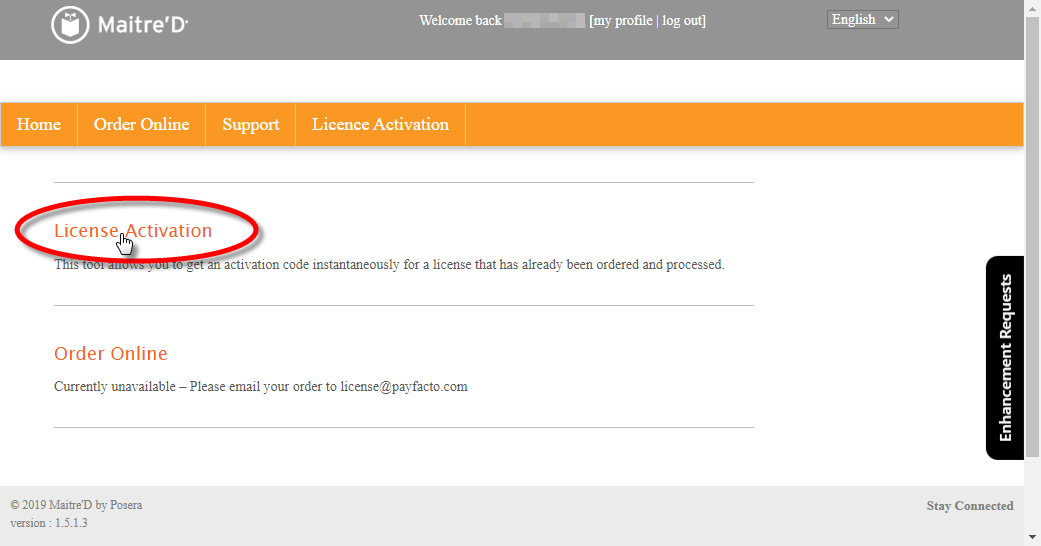The width and height of the screenshot is (1041, 546).
Task: Click the Maitre'D logo icon
Action: tap(70, 25)
